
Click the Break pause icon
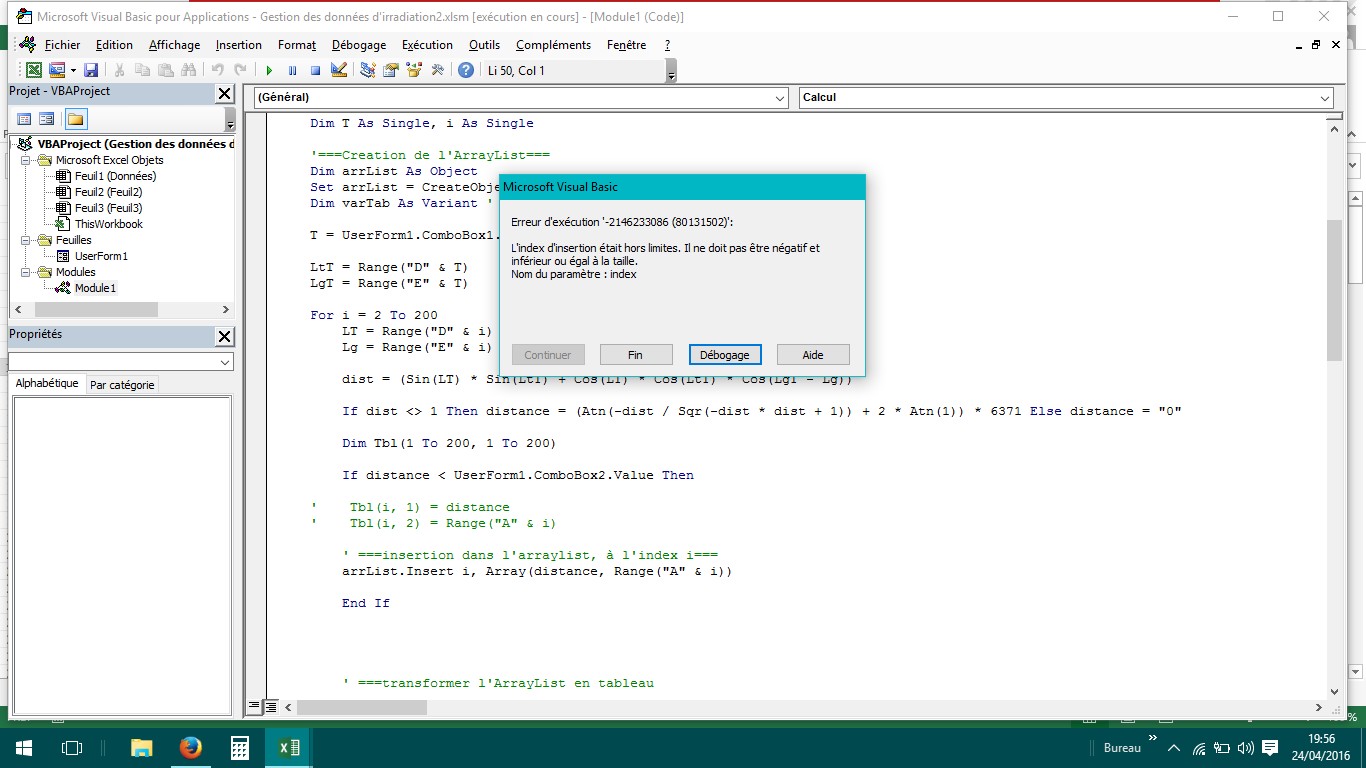click(292, 70)
